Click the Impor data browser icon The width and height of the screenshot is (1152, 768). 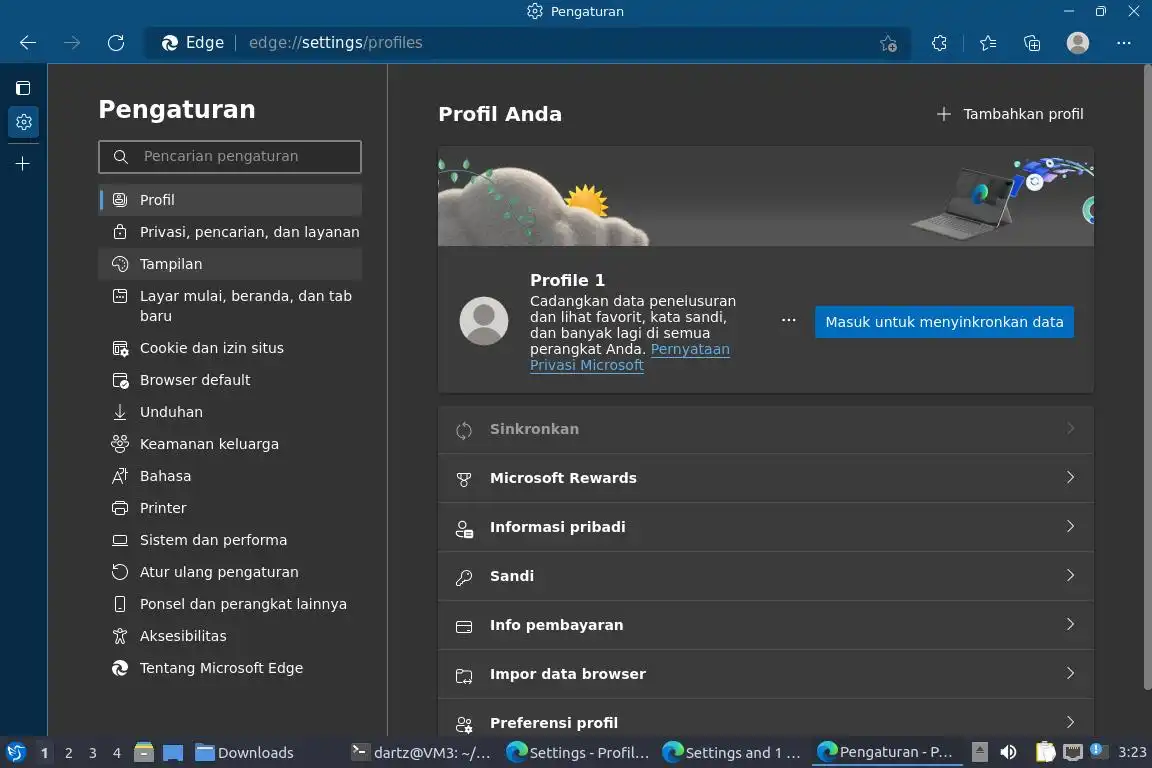(x=464, y=675)
